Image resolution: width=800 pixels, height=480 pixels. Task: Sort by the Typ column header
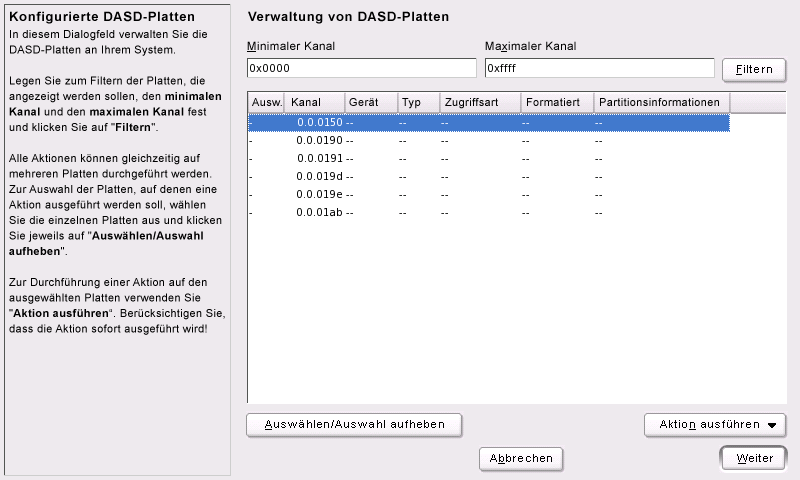point(418,102)
